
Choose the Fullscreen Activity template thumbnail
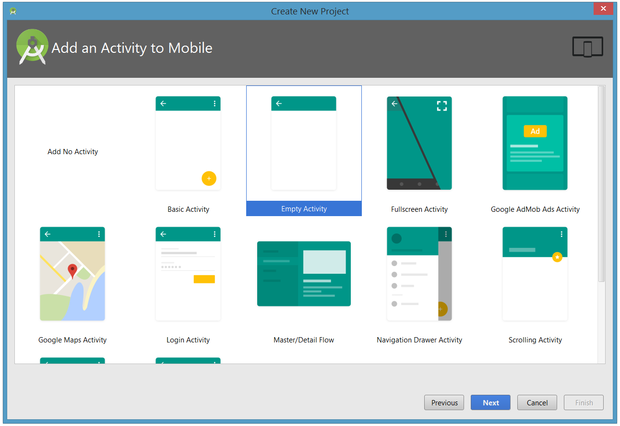(419, 143)
